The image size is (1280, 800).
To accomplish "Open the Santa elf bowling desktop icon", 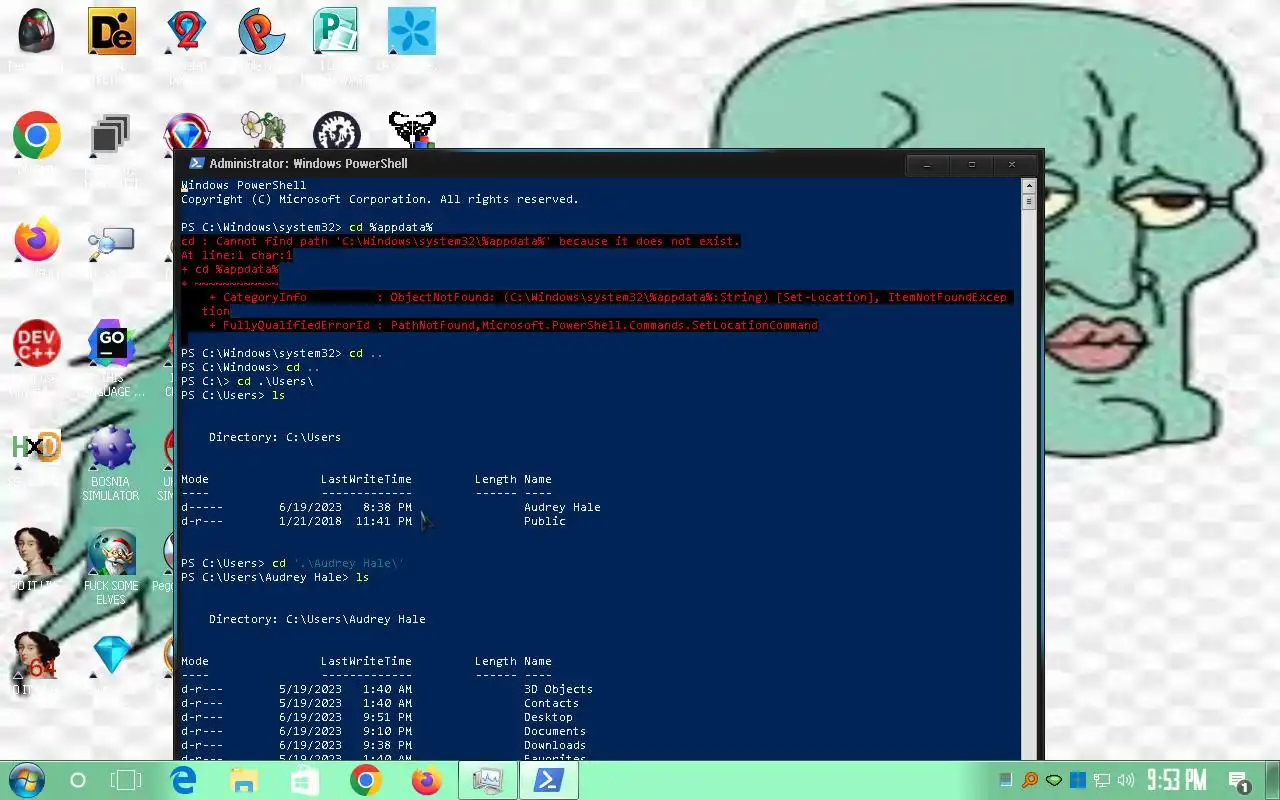I will (x=111, y=552).
